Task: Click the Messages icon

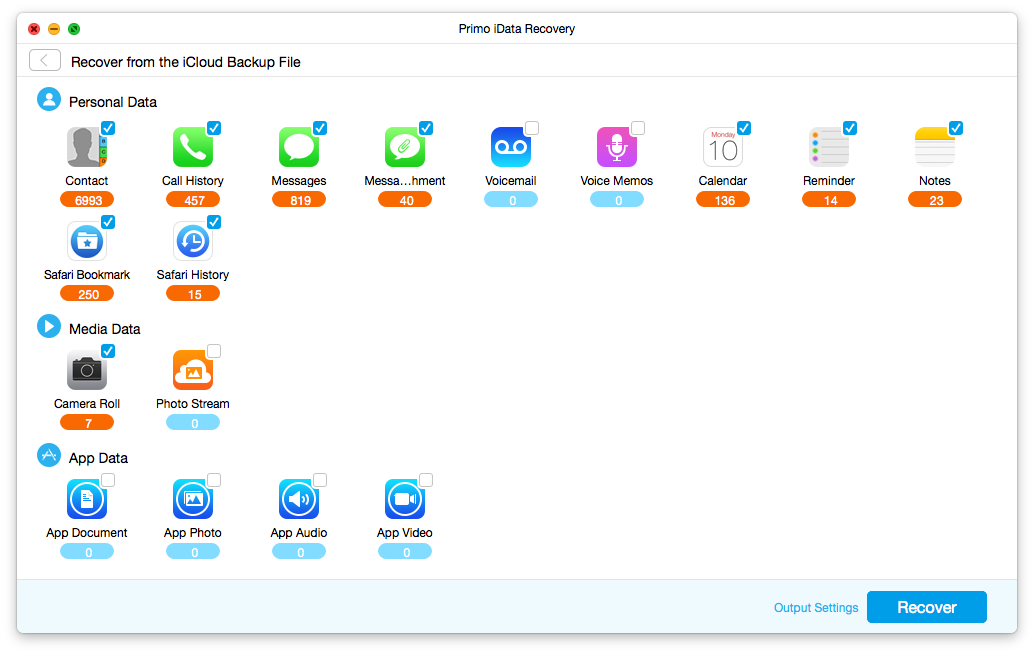Action: coord(299,146)
